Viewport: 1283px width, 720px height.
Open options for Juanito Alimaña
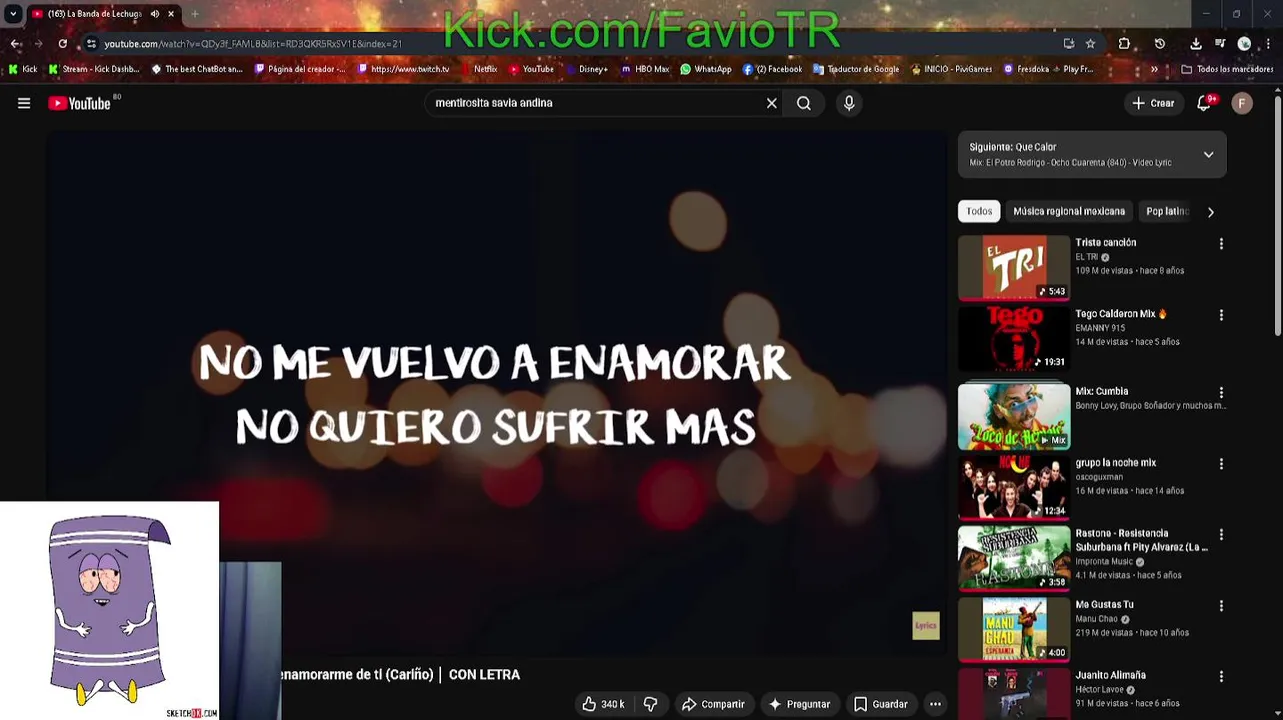[1221, 677]
